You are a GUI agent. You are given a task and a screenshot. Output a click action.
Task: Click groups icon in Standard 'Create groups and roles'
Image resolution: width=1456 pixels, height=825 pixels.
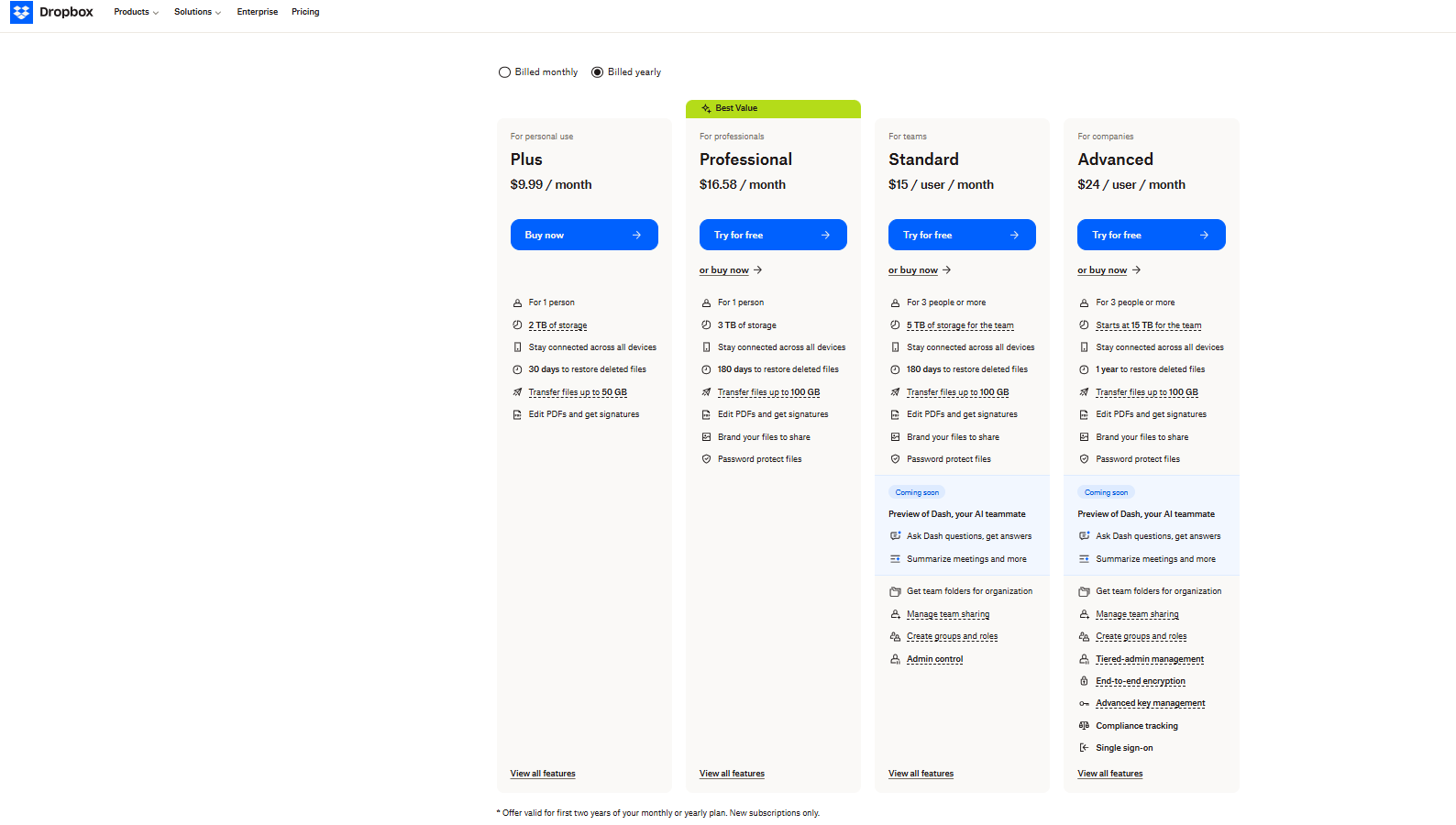(895, 636)
